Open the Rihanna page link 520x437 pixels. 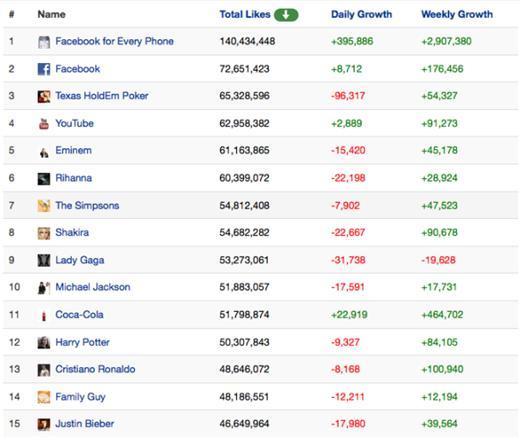click(x=73, y=178)
